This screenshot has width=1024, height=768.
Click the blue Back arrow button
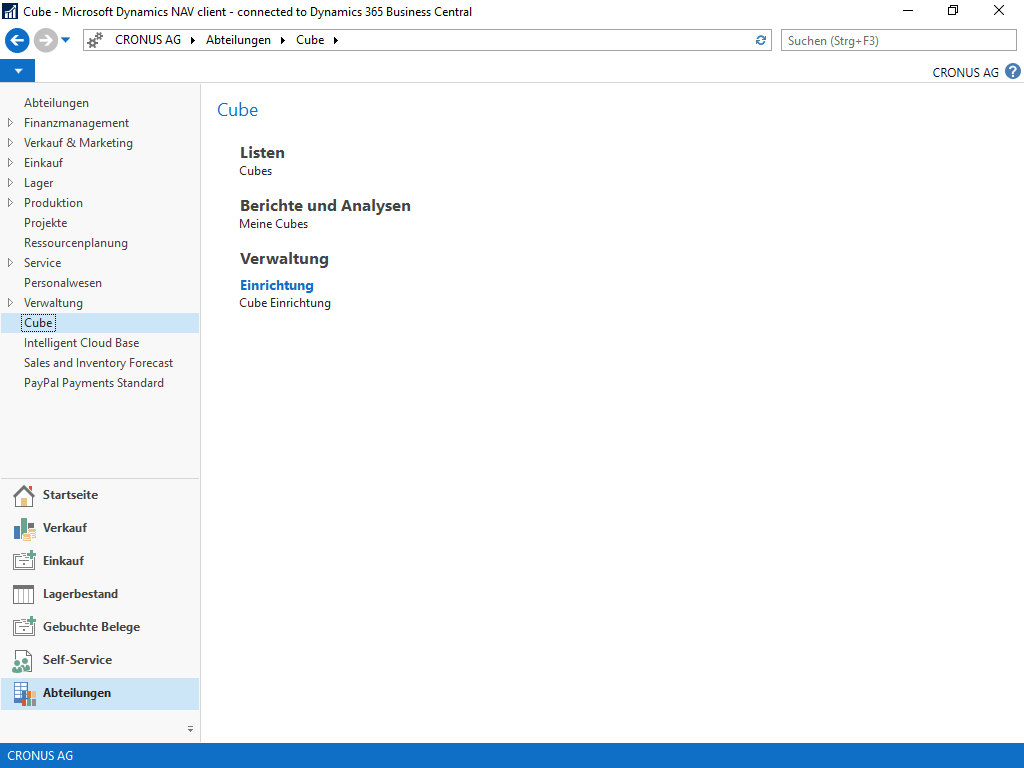(x=18, y=40)
